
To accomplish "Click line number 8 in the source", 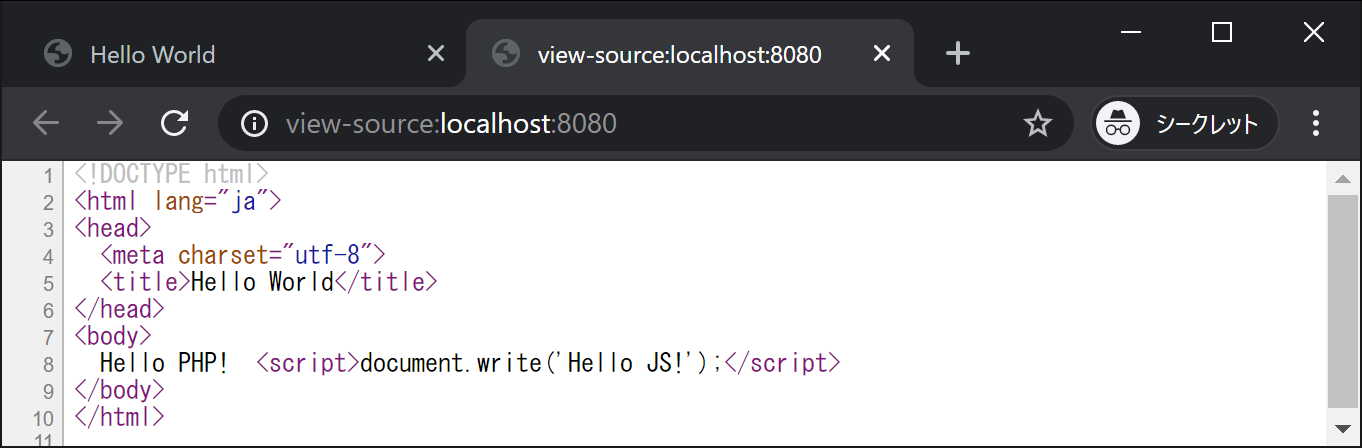I will click(48, 363).
